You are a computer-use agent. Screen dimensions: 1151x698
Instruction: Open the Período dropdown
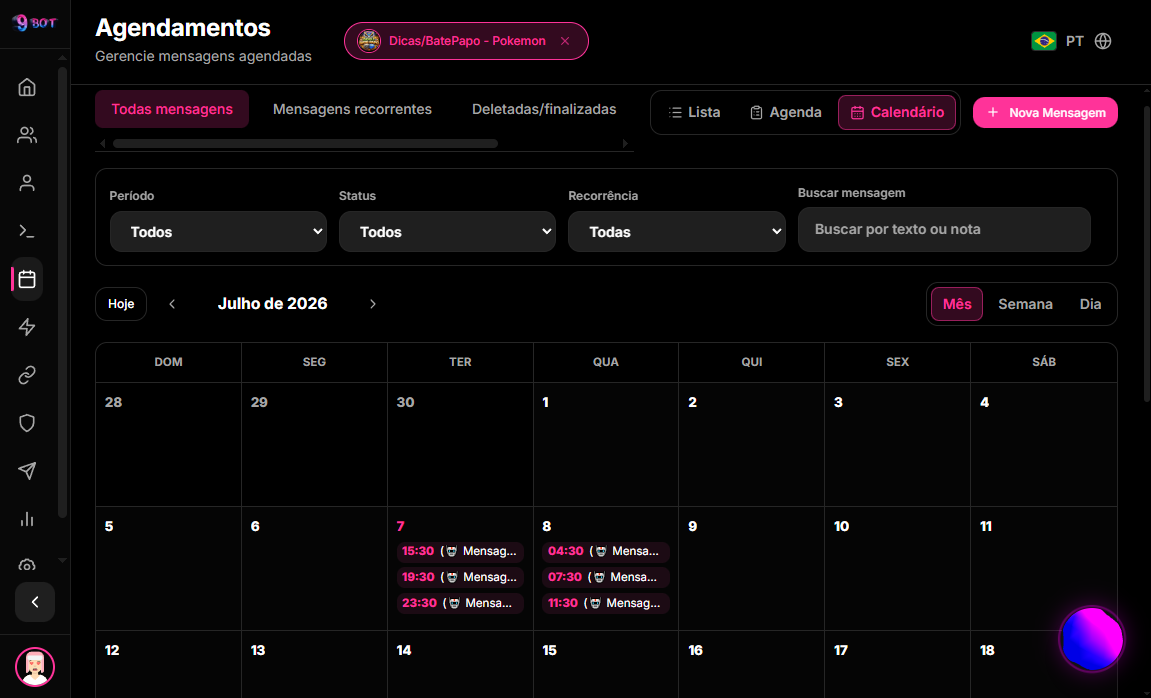click(x=218, y=232)
